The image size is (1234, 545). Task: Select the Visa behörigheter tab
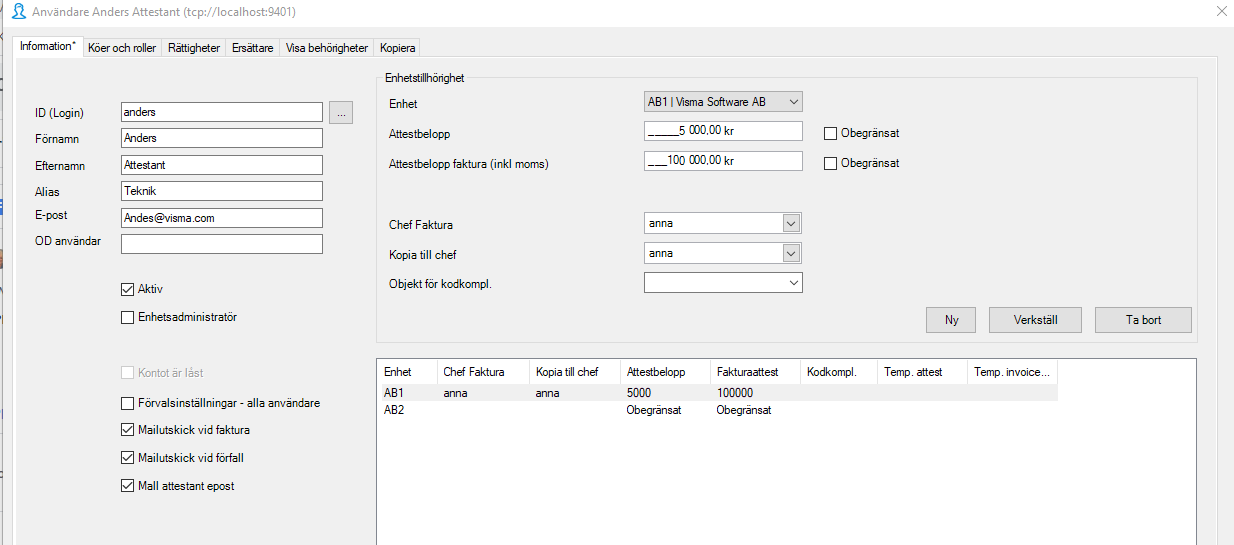click(327, 47)
